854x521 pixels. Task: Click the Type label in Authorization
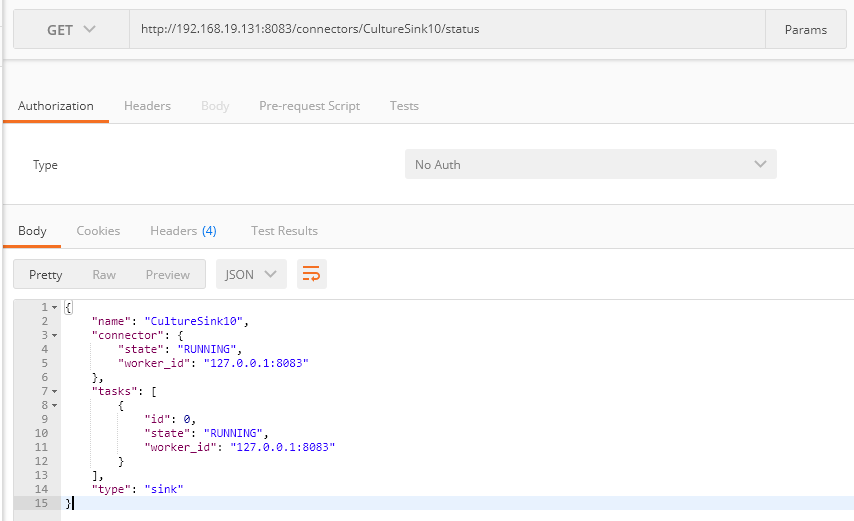tap(45, 165)
